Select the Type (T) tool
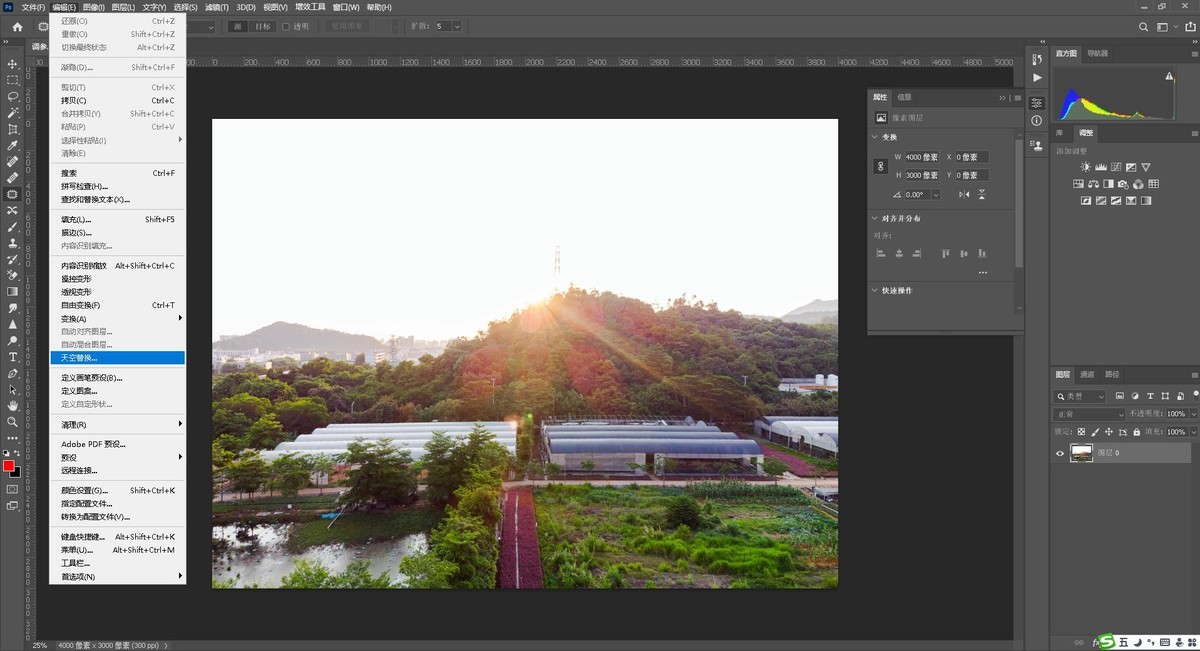Image resolution: width=1200 pixels, height=651 pixels. click(13, 357)
